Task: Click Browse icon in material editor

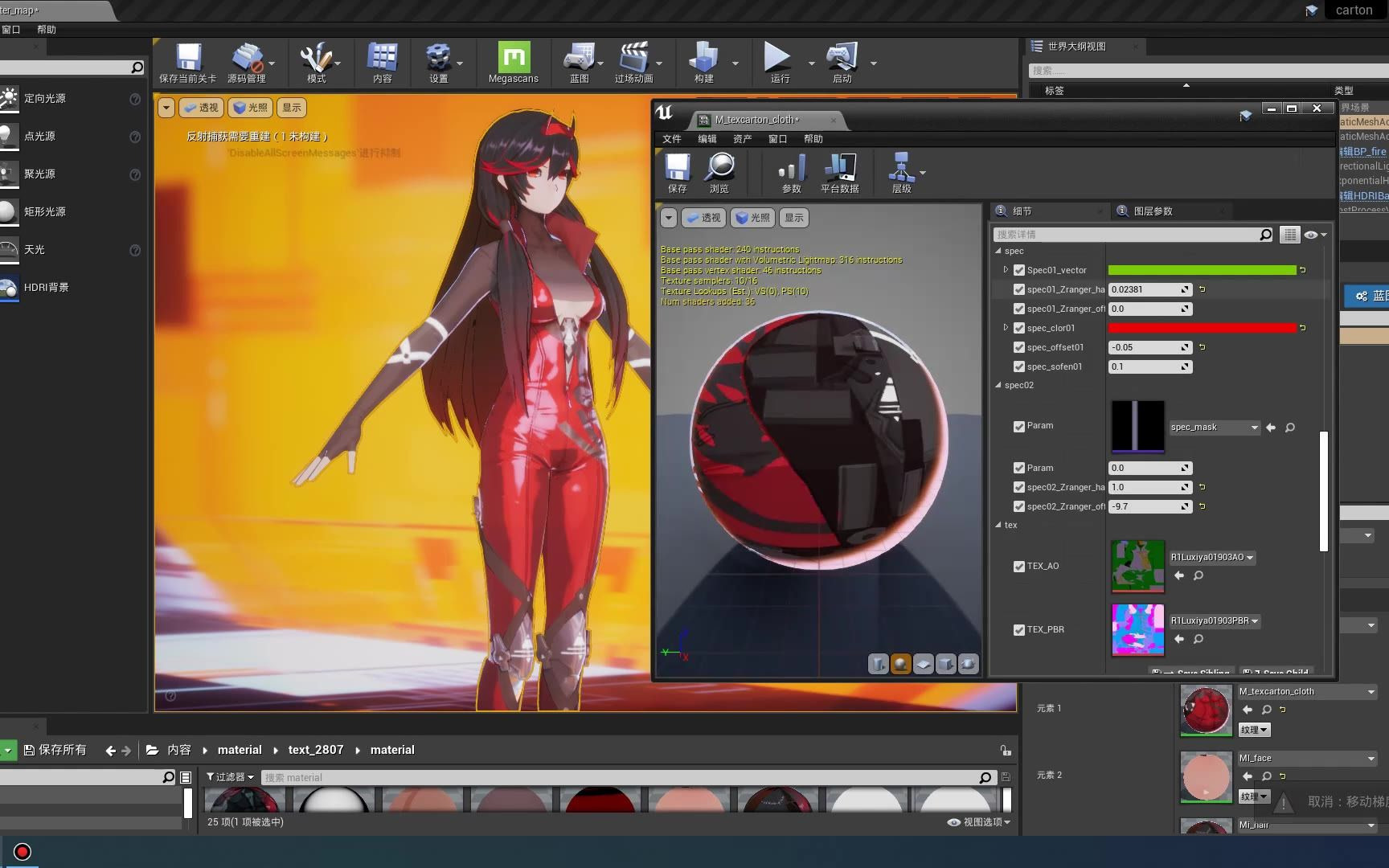Action: 719,173
